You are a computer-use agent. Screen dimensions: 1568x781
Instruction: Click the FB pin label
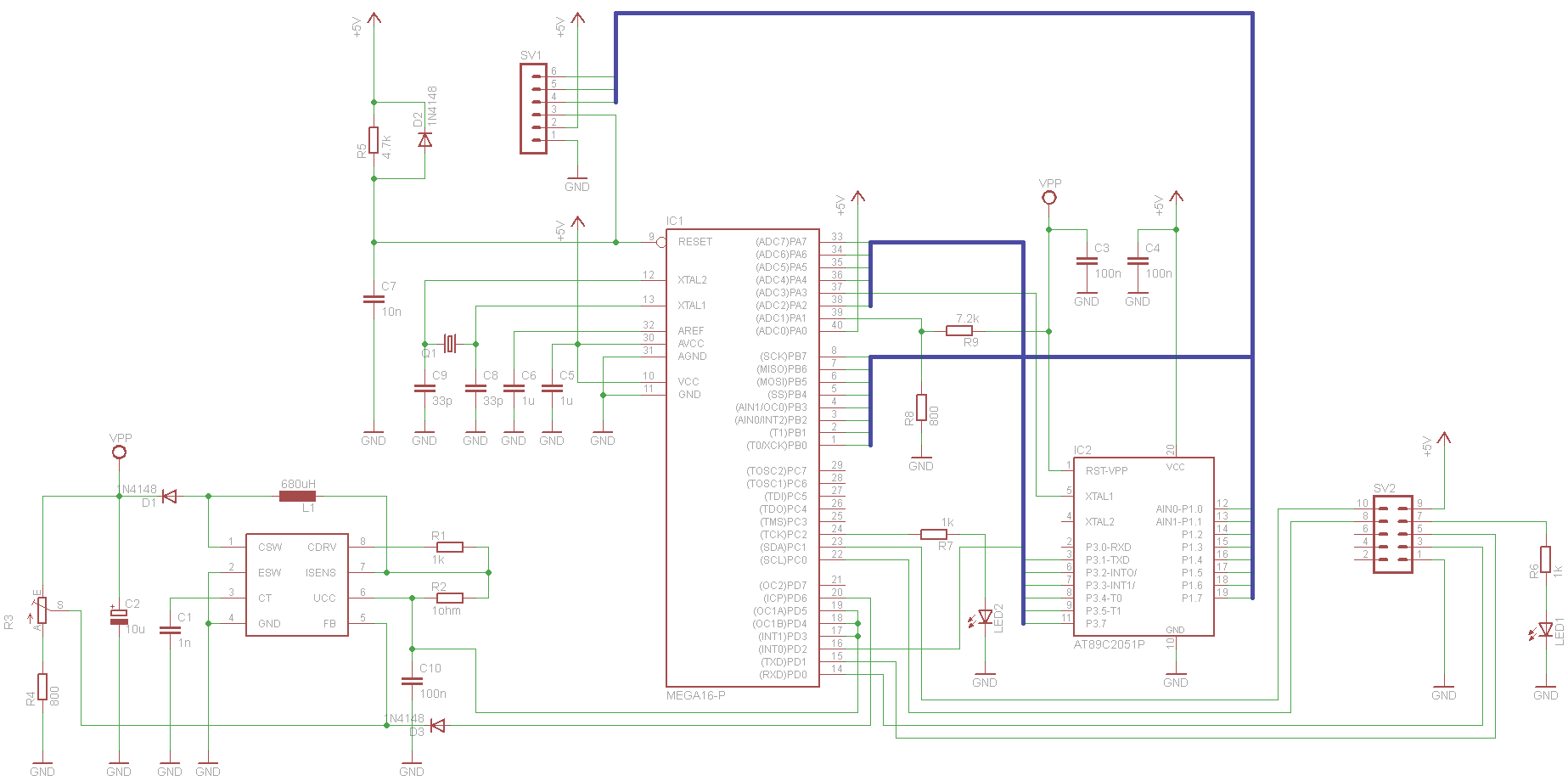(329, 624)
